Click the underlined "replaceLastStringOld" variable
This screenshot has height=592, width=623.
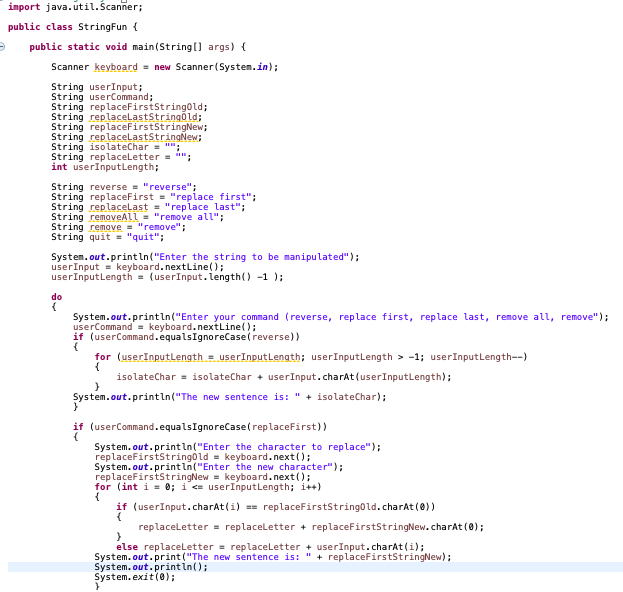pyautogui.click(x=143, y=117)
